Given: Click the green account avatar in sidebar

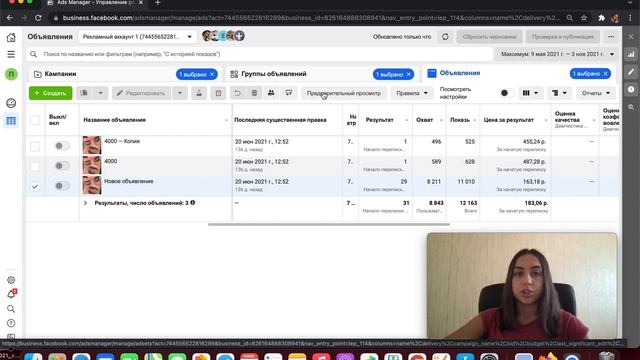Looking at the screenshot, I should [x=11, y=74].
